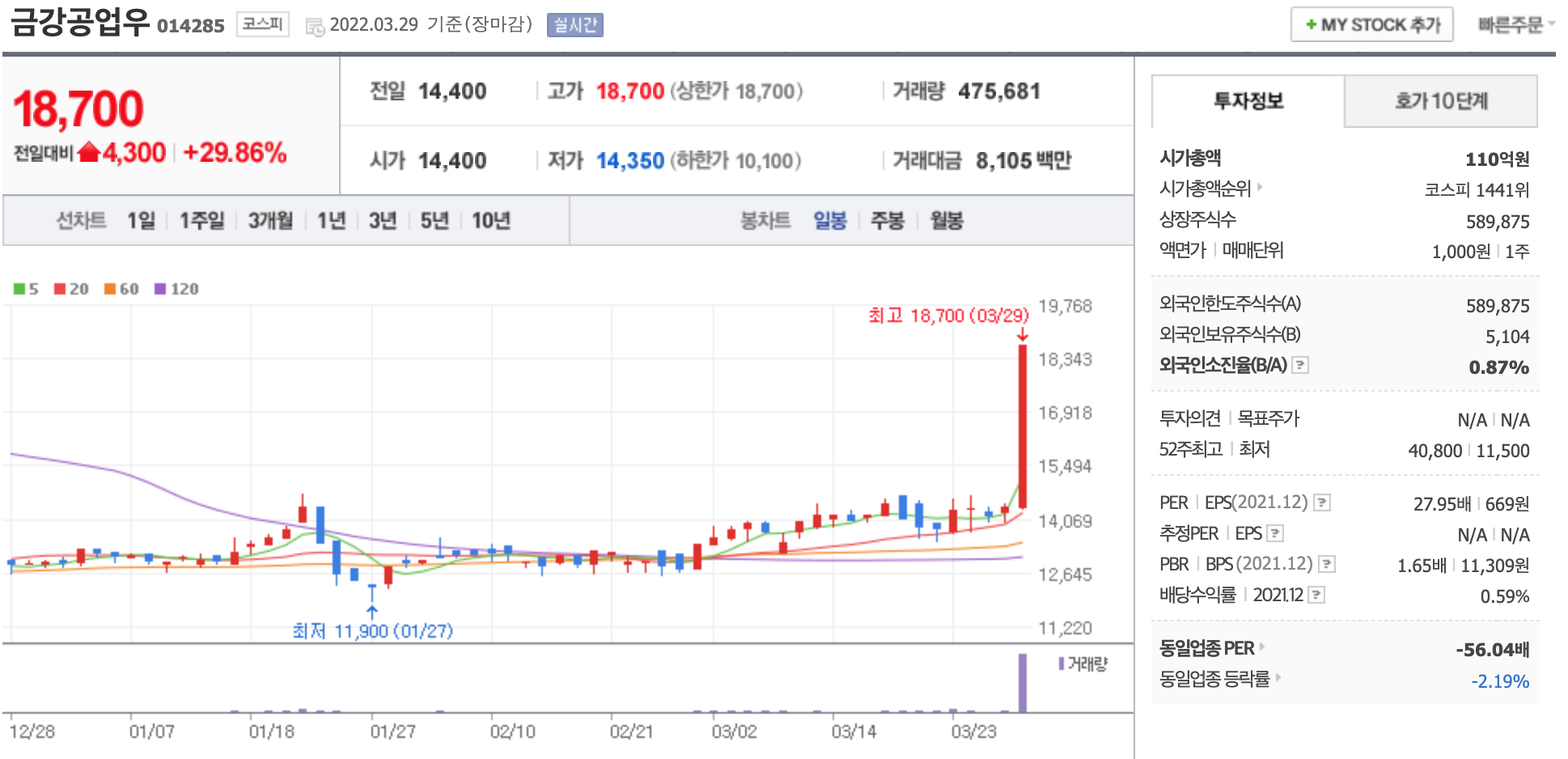Viewport: 1568px width, 759px height.
Task: Expand the 동일업종 등락률 arrow link
Action: point(1278,678)
